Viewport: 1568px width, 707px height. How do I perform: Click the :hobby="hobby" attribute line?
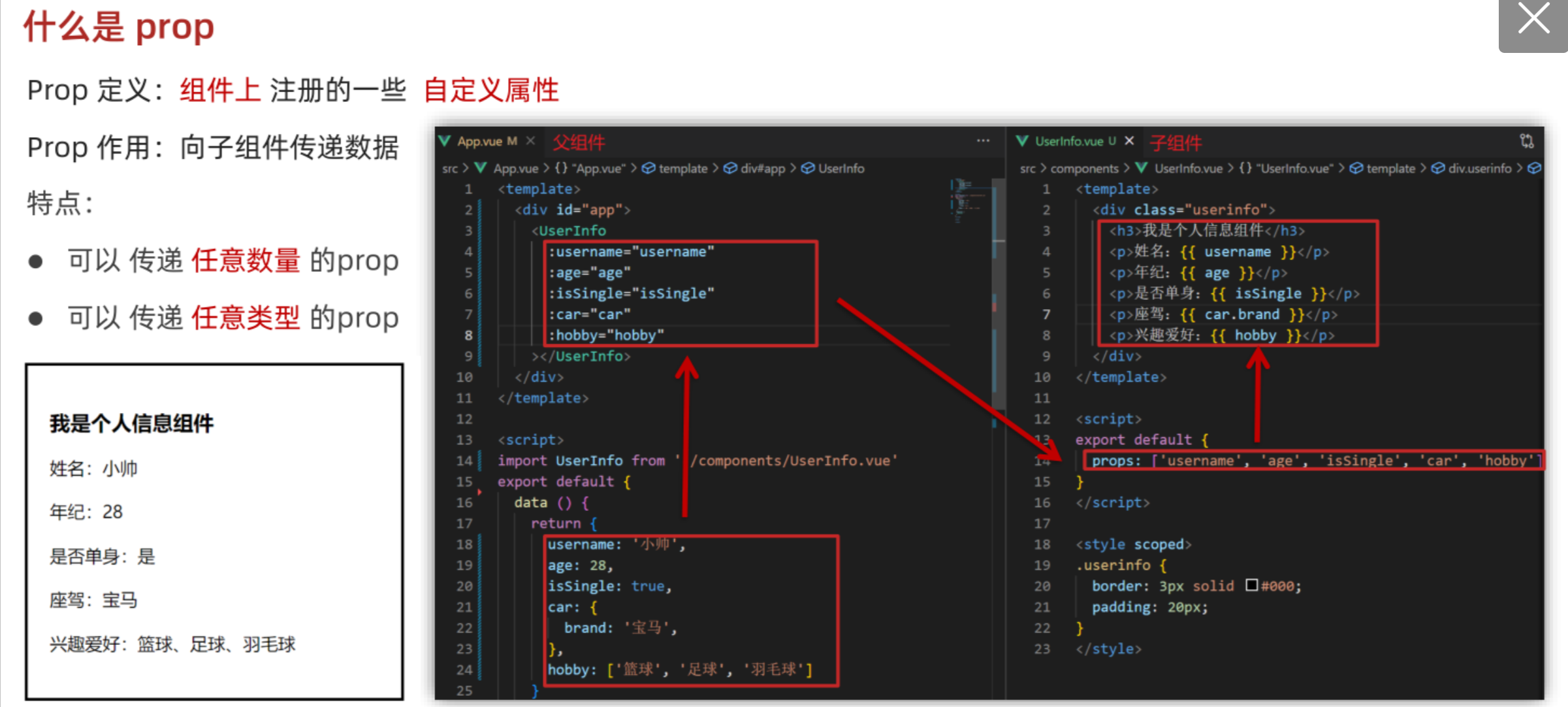[x=606, y=335]
